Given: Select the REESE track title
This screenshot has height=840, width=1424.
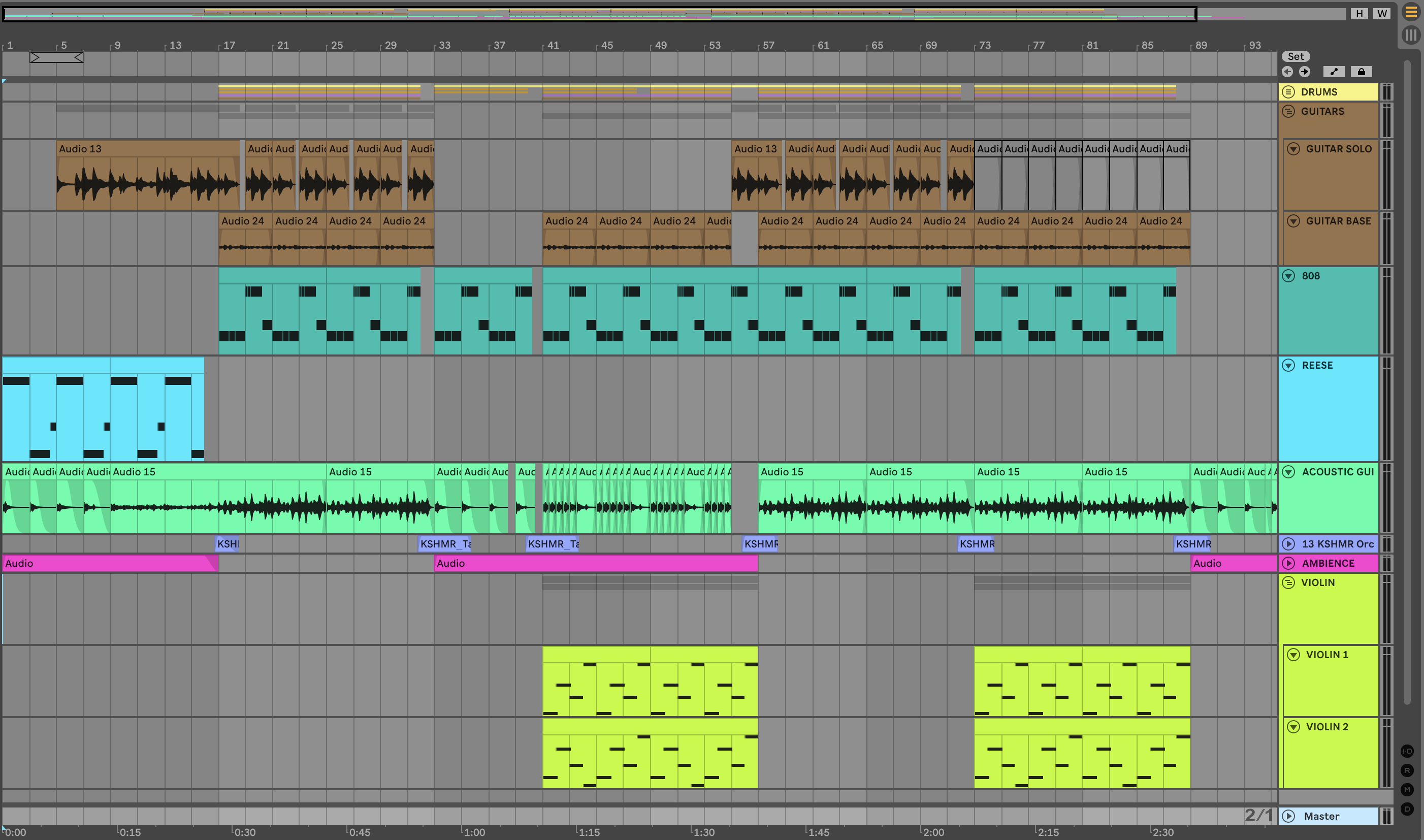Looking at the screenshot, I should (x=1317, y=365).
